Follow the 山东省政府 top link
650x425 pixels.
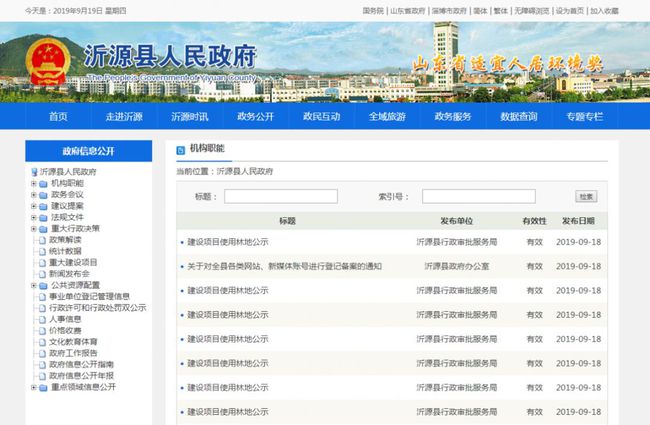tap(408, 11)
